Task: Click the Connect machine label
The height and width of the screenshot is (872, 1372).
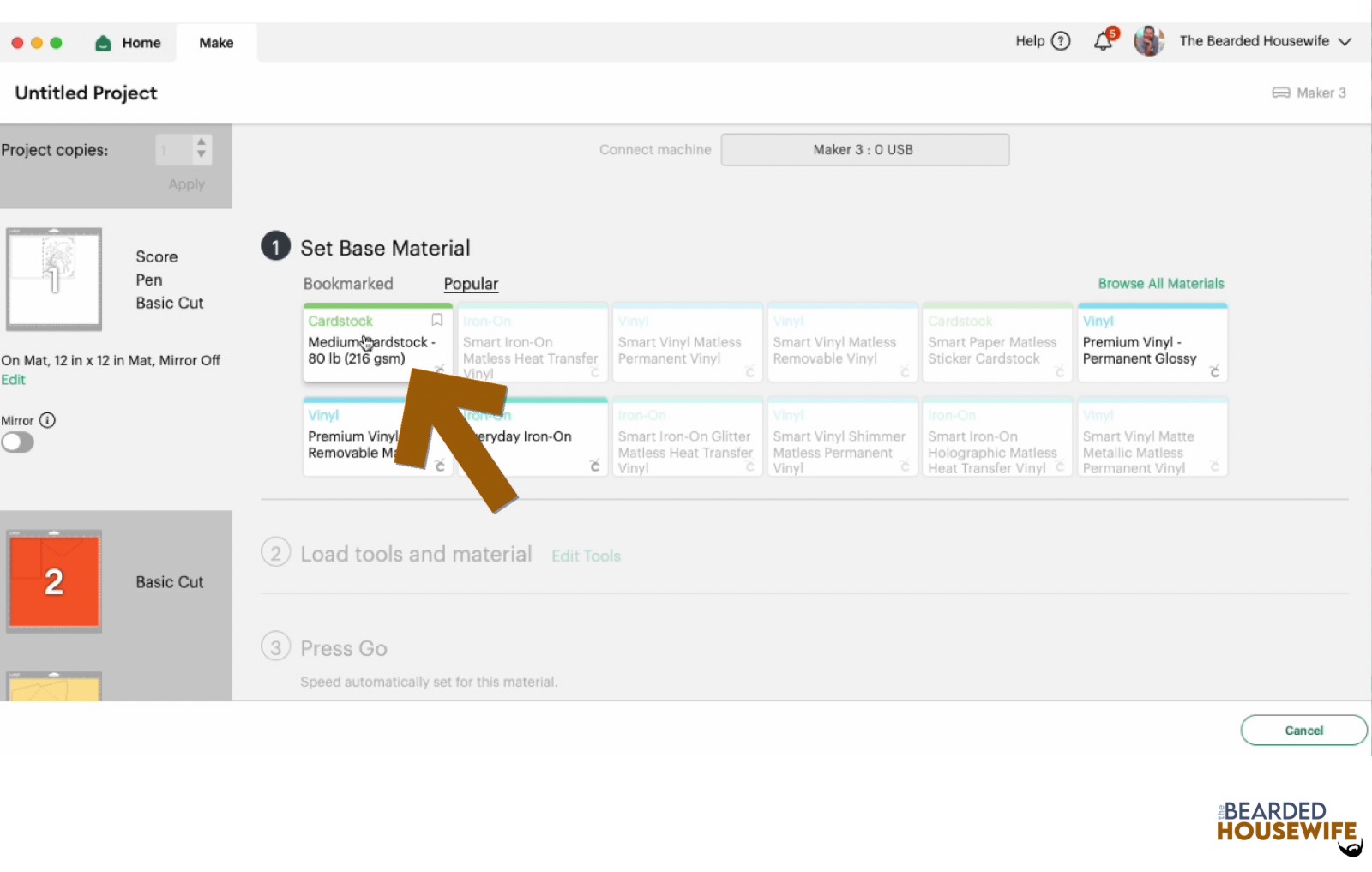Action: point(655,150)
